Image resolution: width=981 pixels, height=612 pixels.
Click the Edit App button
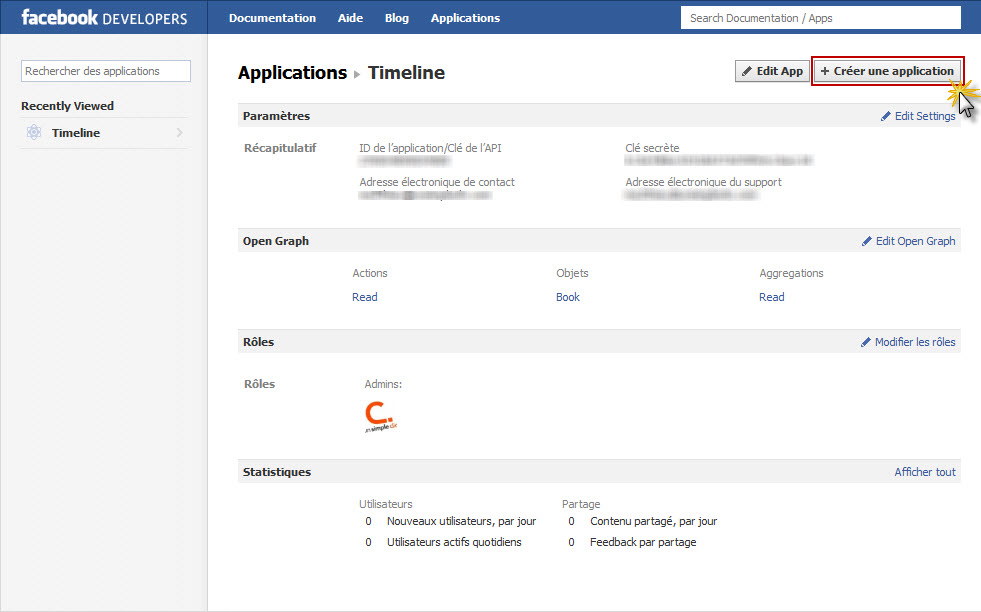(772, 71)
